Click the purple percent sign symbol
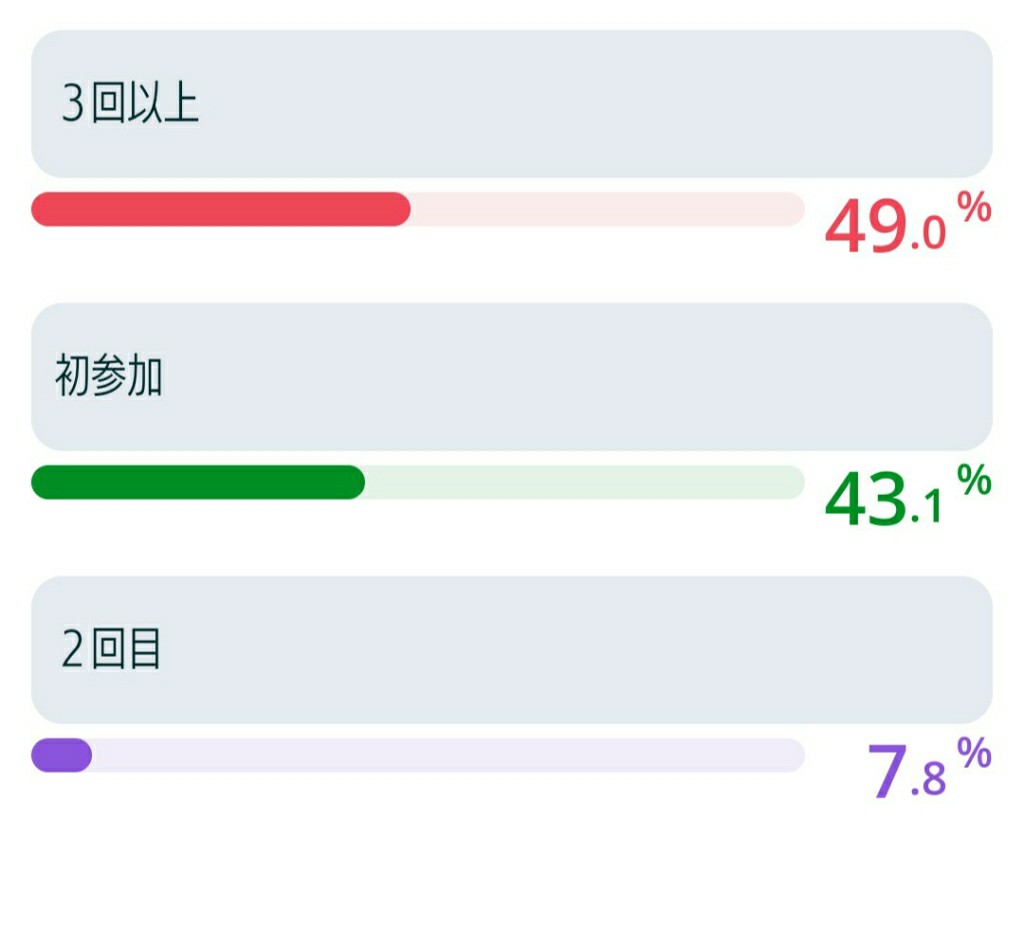1024x929 pixels. (x=974, y=753)
